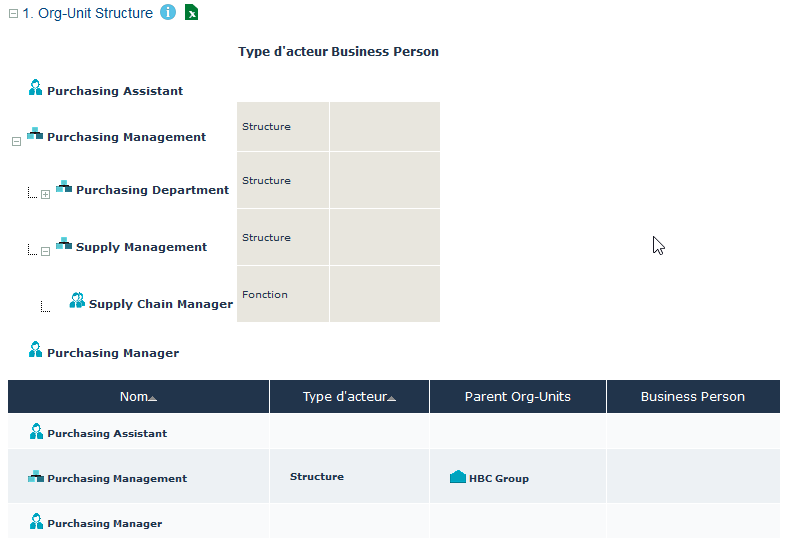Click the HBC Group building icon
The height and width of the screenshot is (539, 790).
point(458,478)
